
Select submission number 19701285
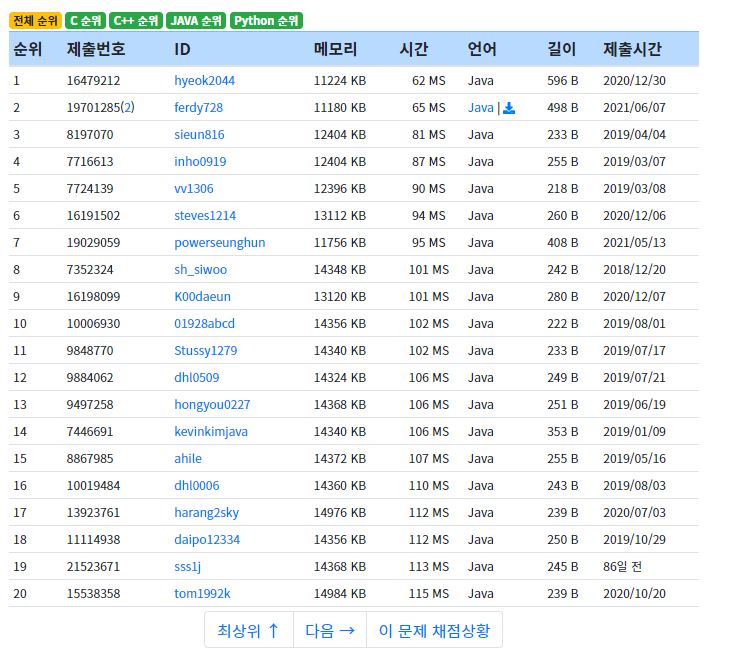[x=93, y=108]
